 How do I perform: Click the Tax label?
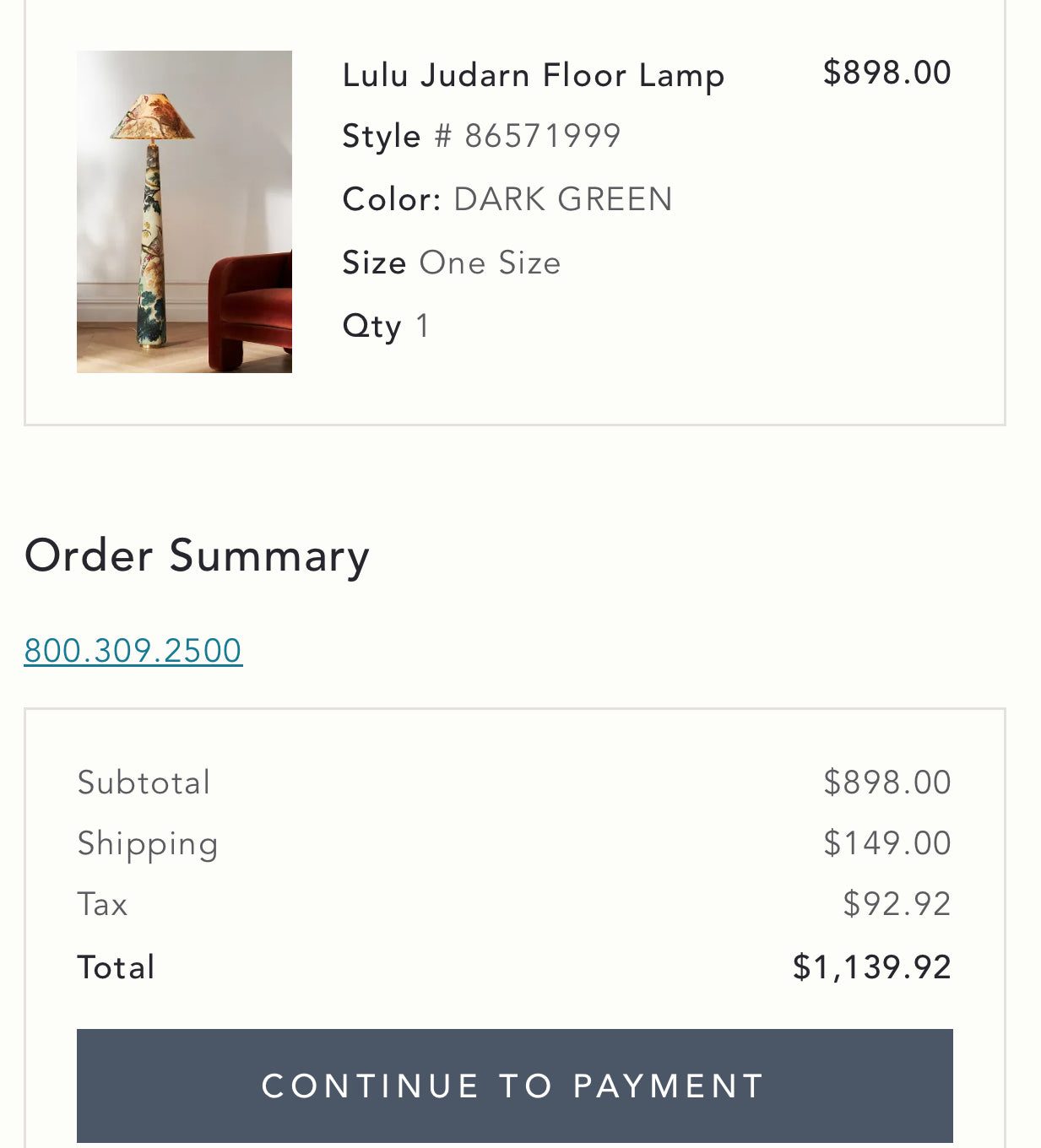102,904
